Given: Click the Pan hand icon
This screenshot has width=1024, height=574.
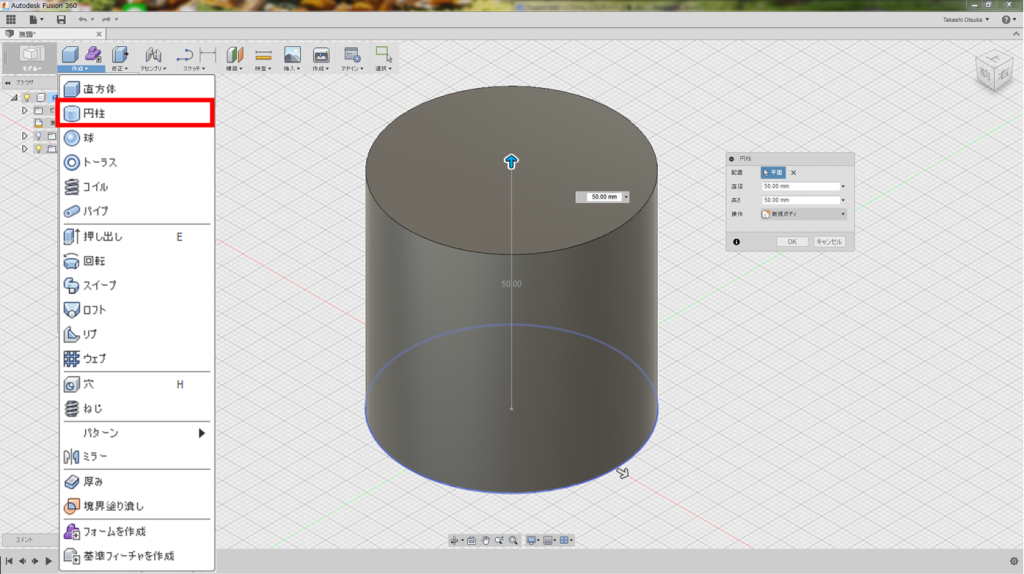Looking at the screenshot, I should coord(485,540).
